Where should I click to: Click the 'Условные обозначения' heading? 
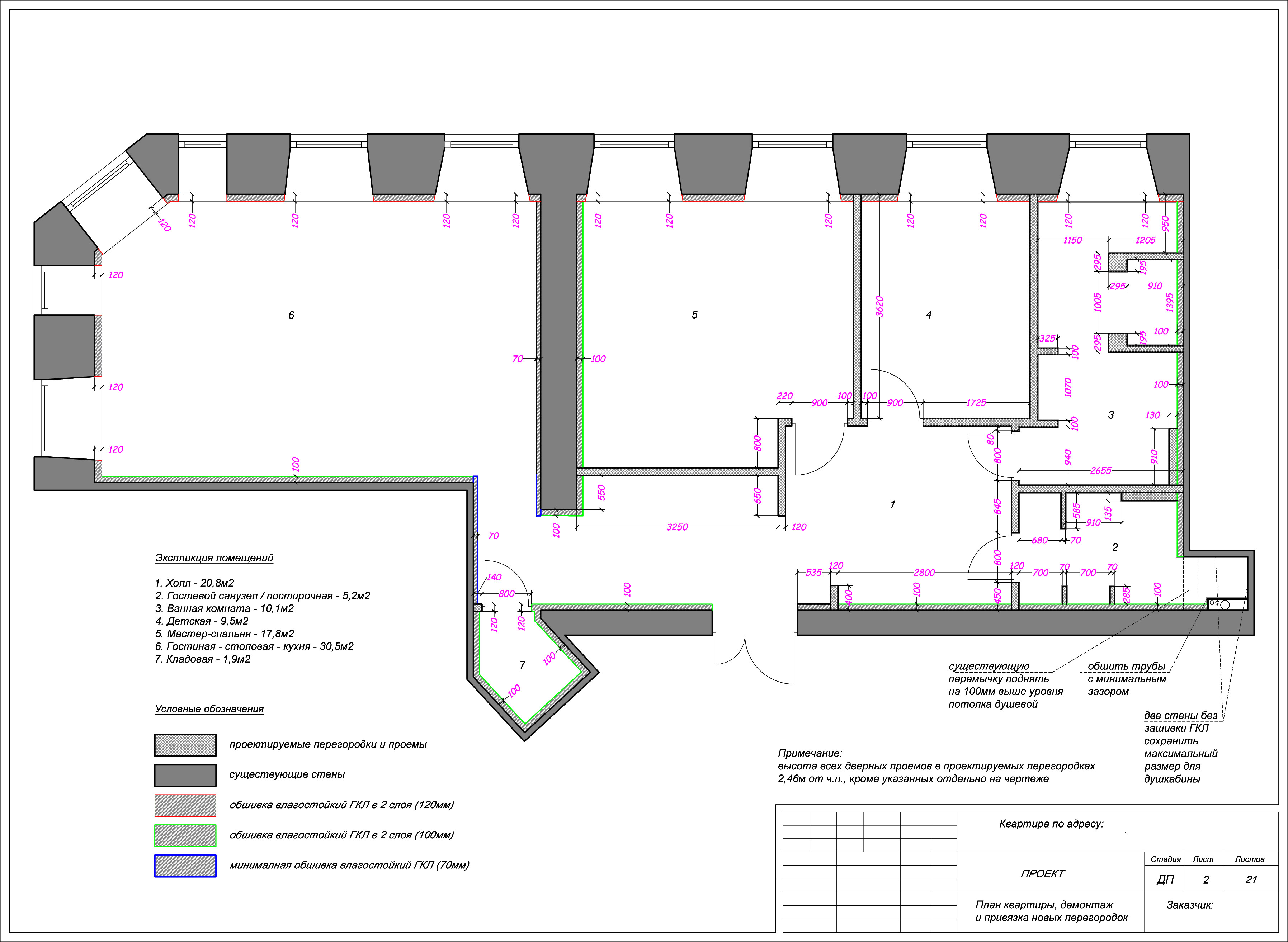209,709
